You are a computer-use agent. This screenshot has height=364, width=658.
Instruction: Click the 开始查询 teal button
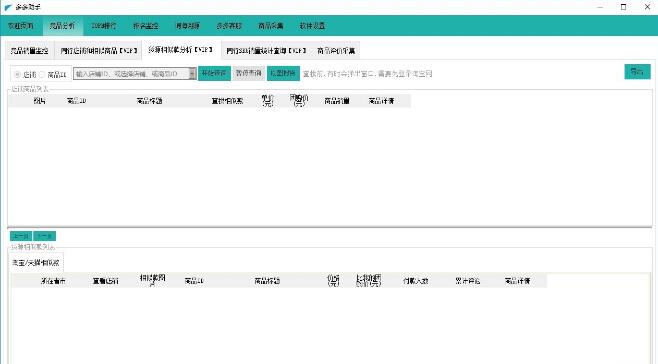(214, 73)
